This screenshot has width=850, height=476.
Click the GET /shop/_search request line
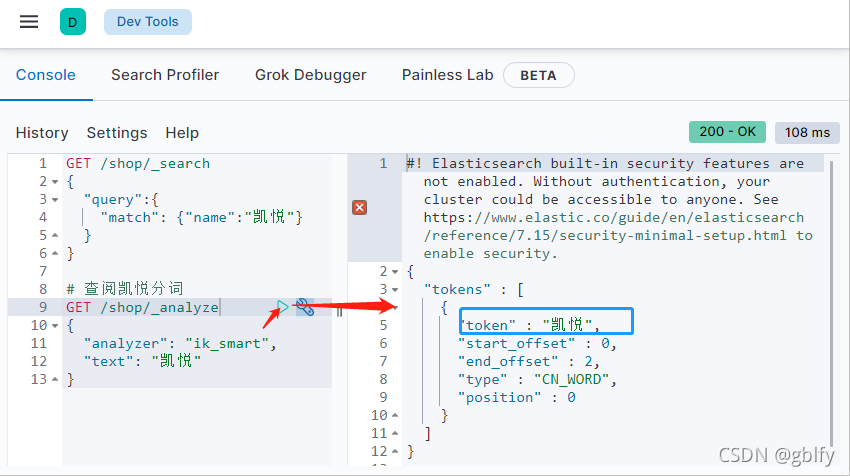pyautogui.click(x=138, y=164)
